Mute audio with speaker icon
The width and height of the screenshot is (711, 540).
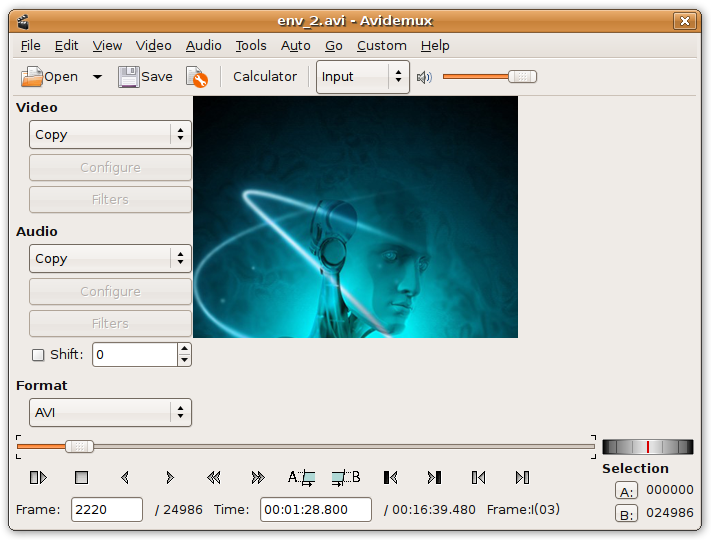pos(424,78)
